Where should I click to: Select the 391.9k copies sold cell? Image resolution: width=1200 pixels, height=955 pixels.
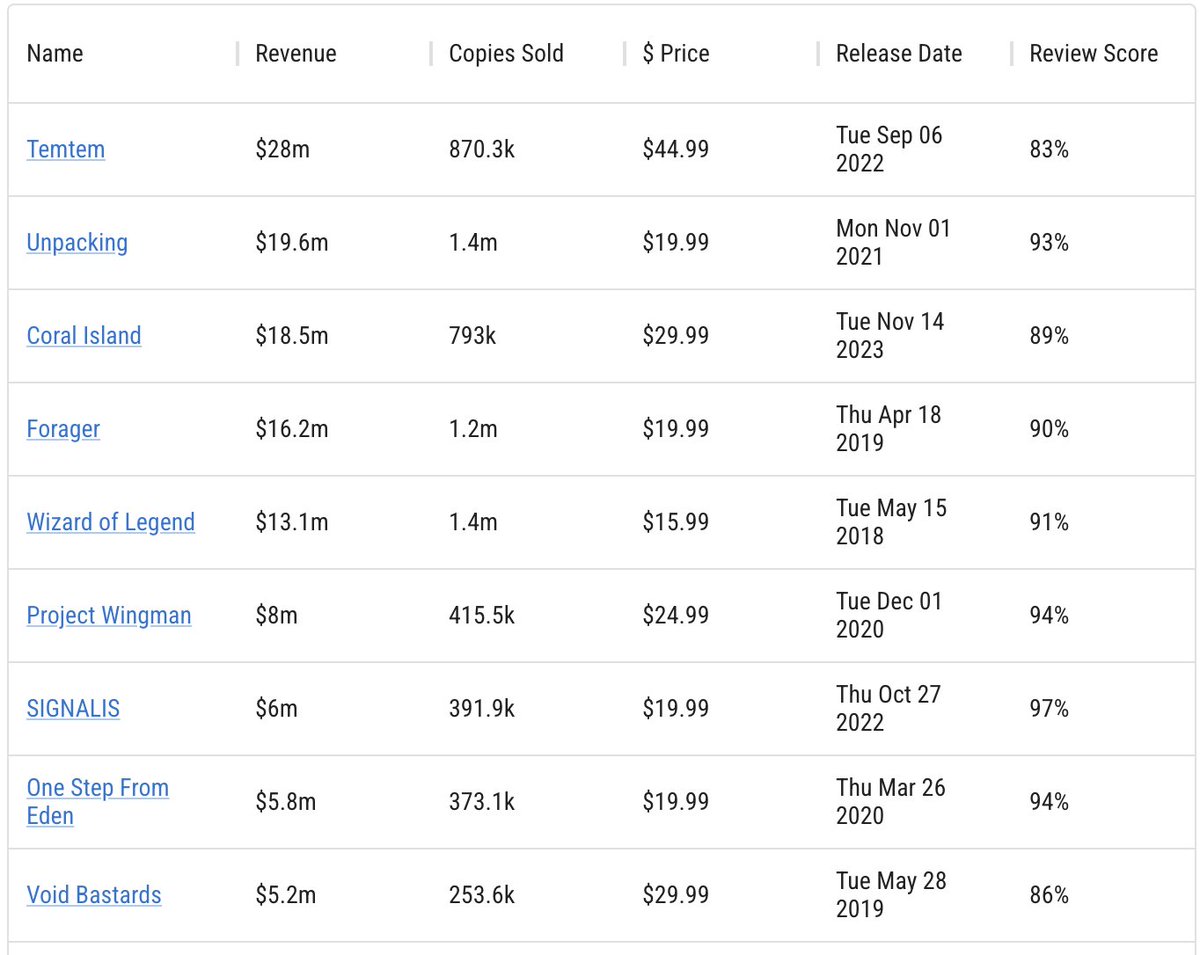(482, 708)
